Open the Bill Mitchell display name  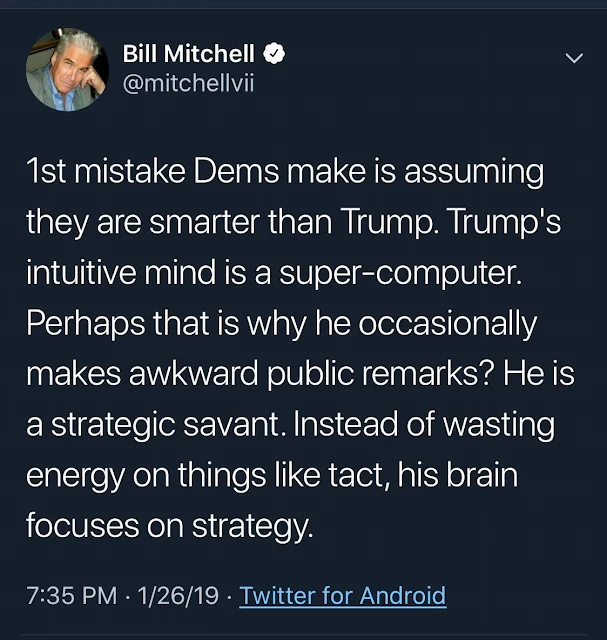click(187, 56)
